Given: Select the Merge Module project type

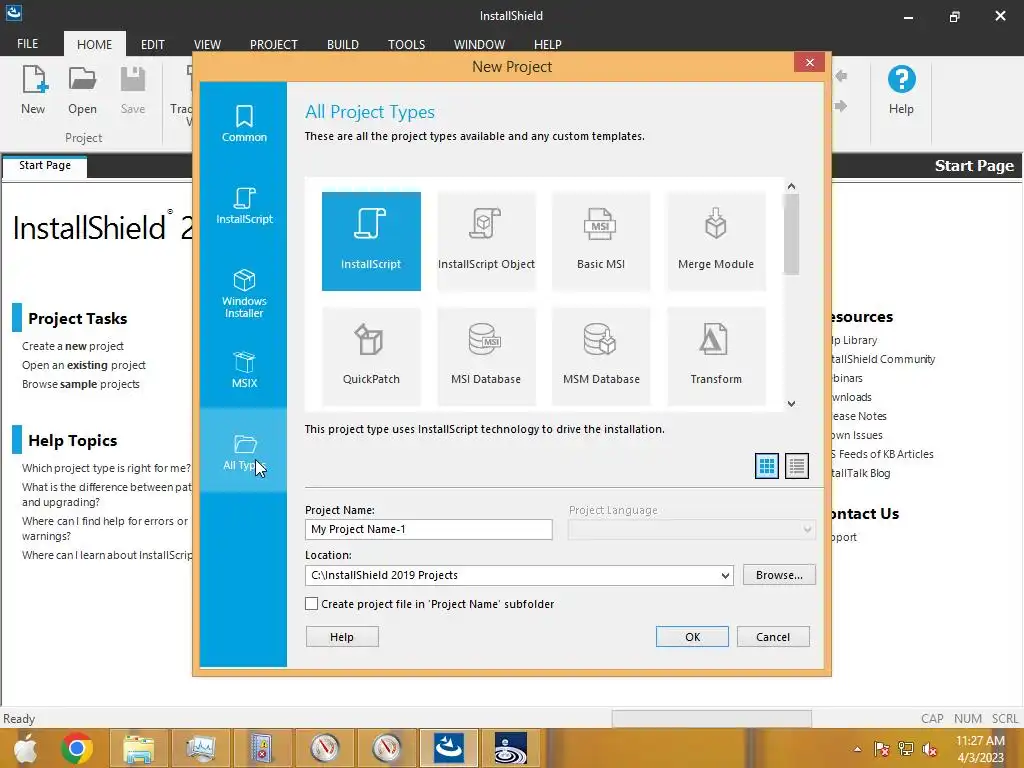Looking at the screenshot, I should (x=716, y=241).
